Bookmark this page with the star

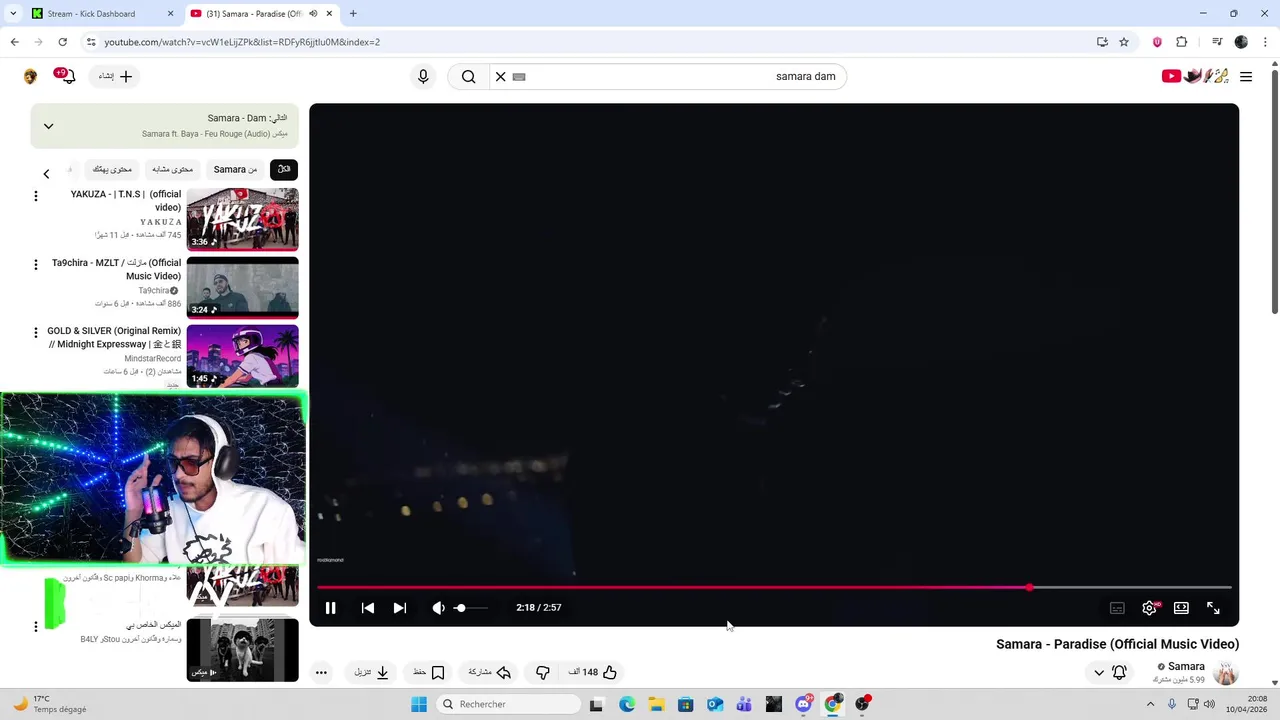click(1124, 42)
